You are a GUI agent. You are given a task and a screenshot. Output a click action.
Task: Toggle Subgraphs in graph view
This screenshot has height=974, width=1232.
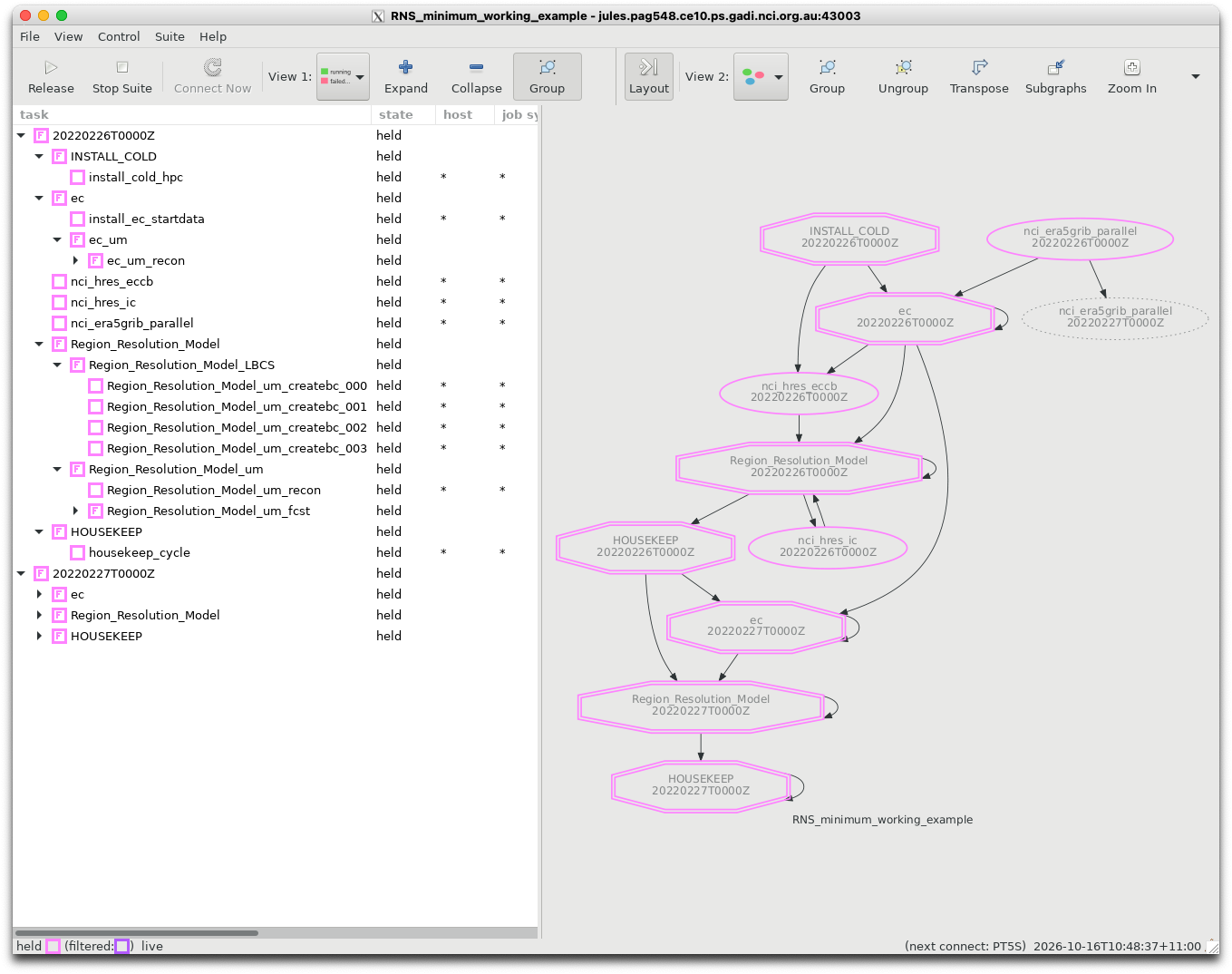[x=1055, y=67]
